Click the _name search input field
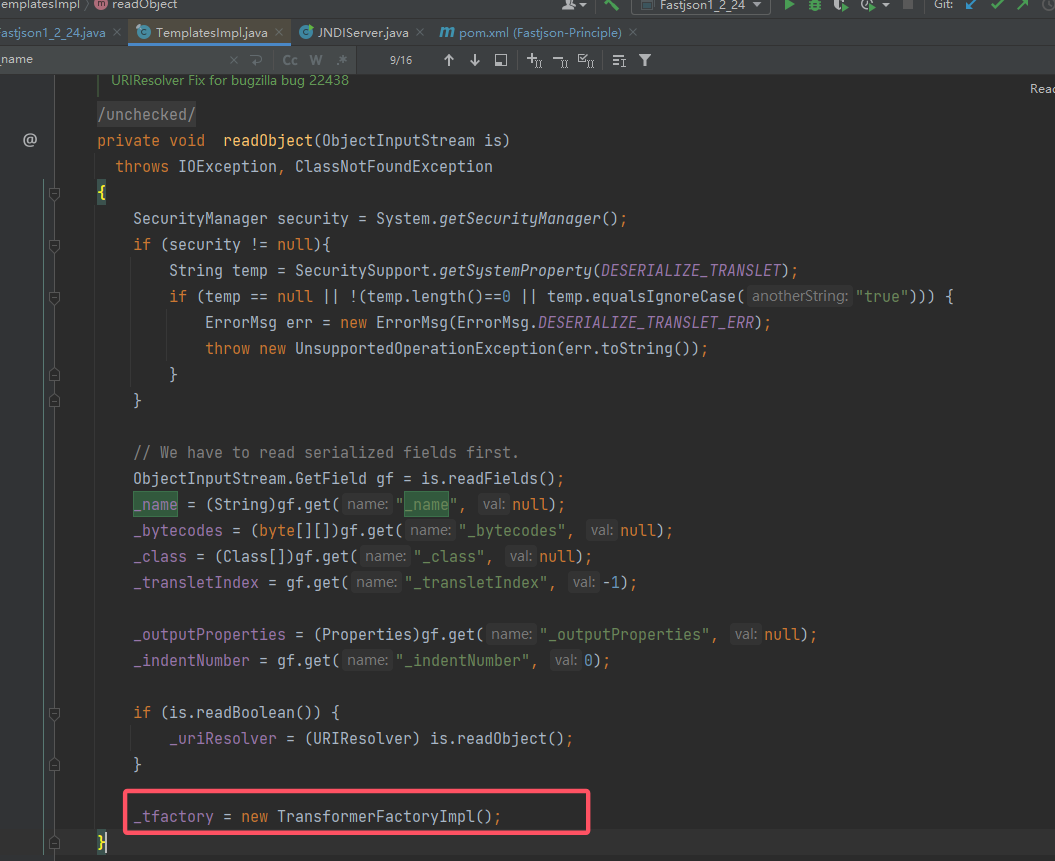1055x861 pixels. click(111, 60)
